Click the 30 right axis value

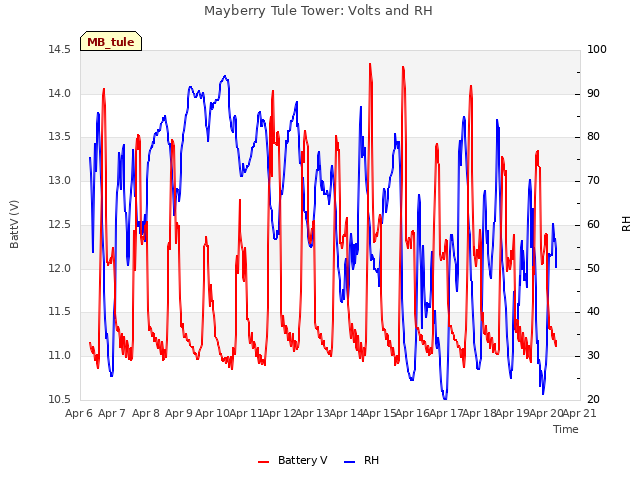click(593, 356)
